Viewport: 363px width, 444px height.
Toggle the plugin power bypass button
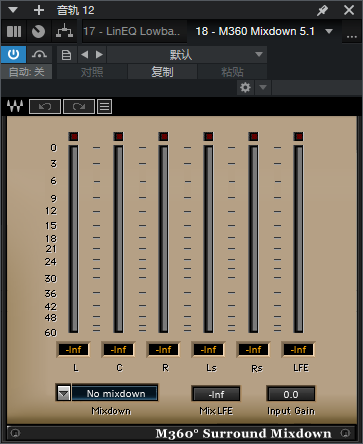pyautogui.click(x=13, y=54)
